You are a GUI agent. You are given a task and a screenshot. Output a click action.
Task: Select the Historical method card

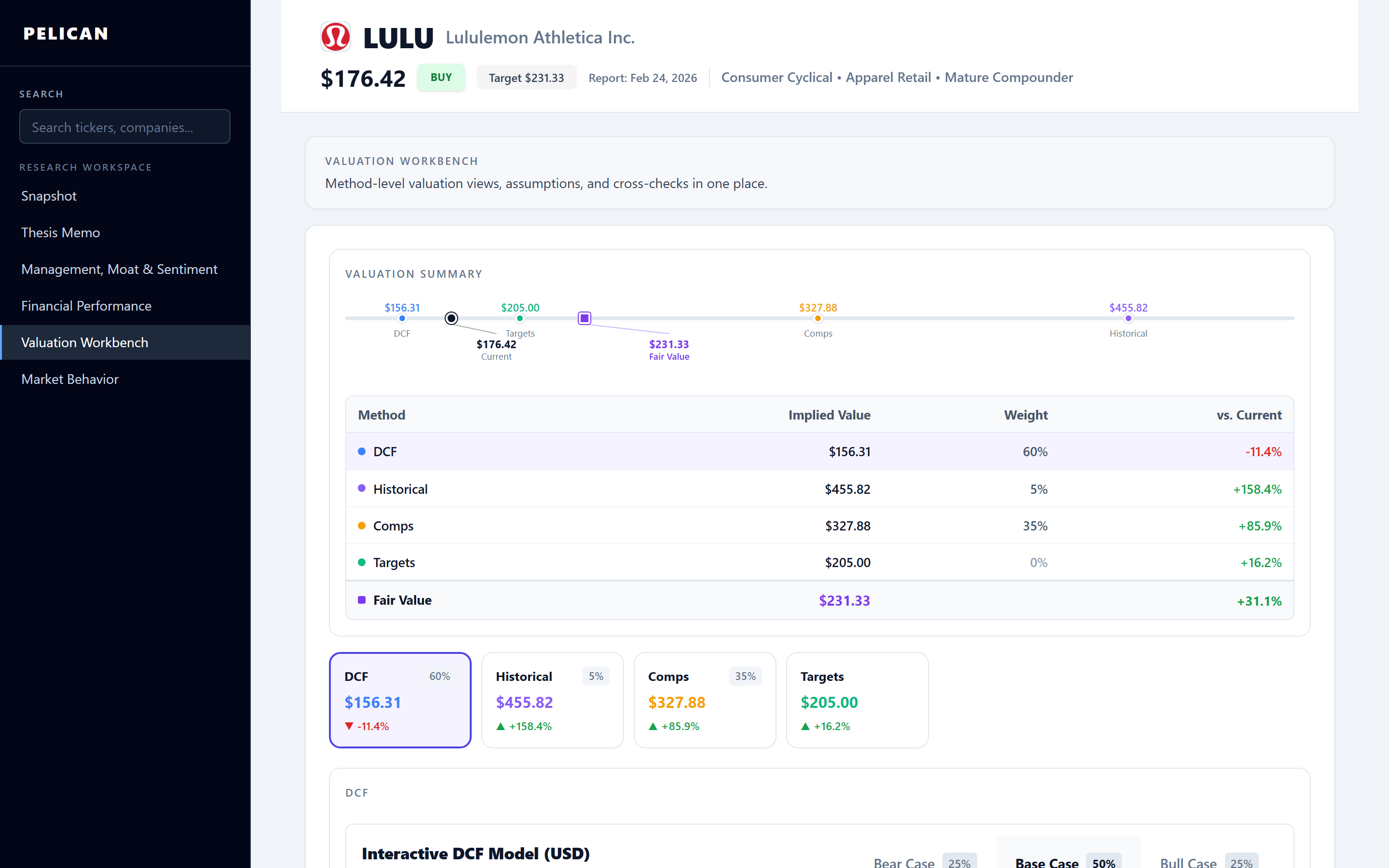pos(552,700)
